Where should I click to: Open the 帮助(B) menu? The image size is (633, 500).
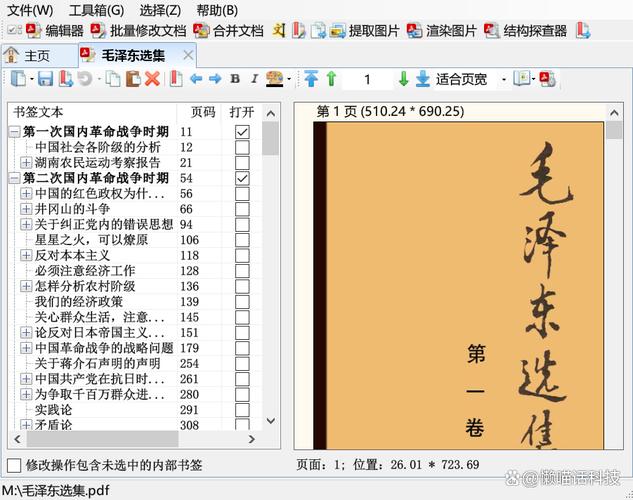[x=217, y=10]
